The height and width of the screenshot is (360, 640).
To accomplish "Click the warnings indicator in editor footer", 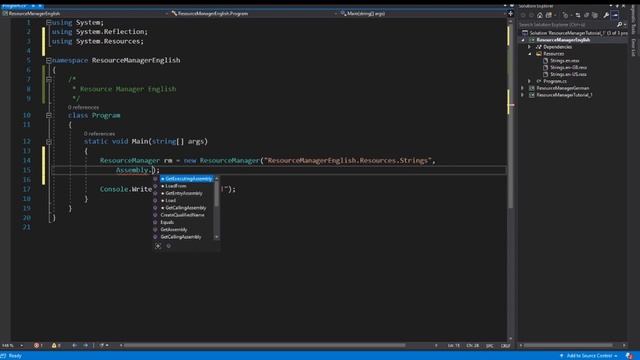I will (56, 346).
